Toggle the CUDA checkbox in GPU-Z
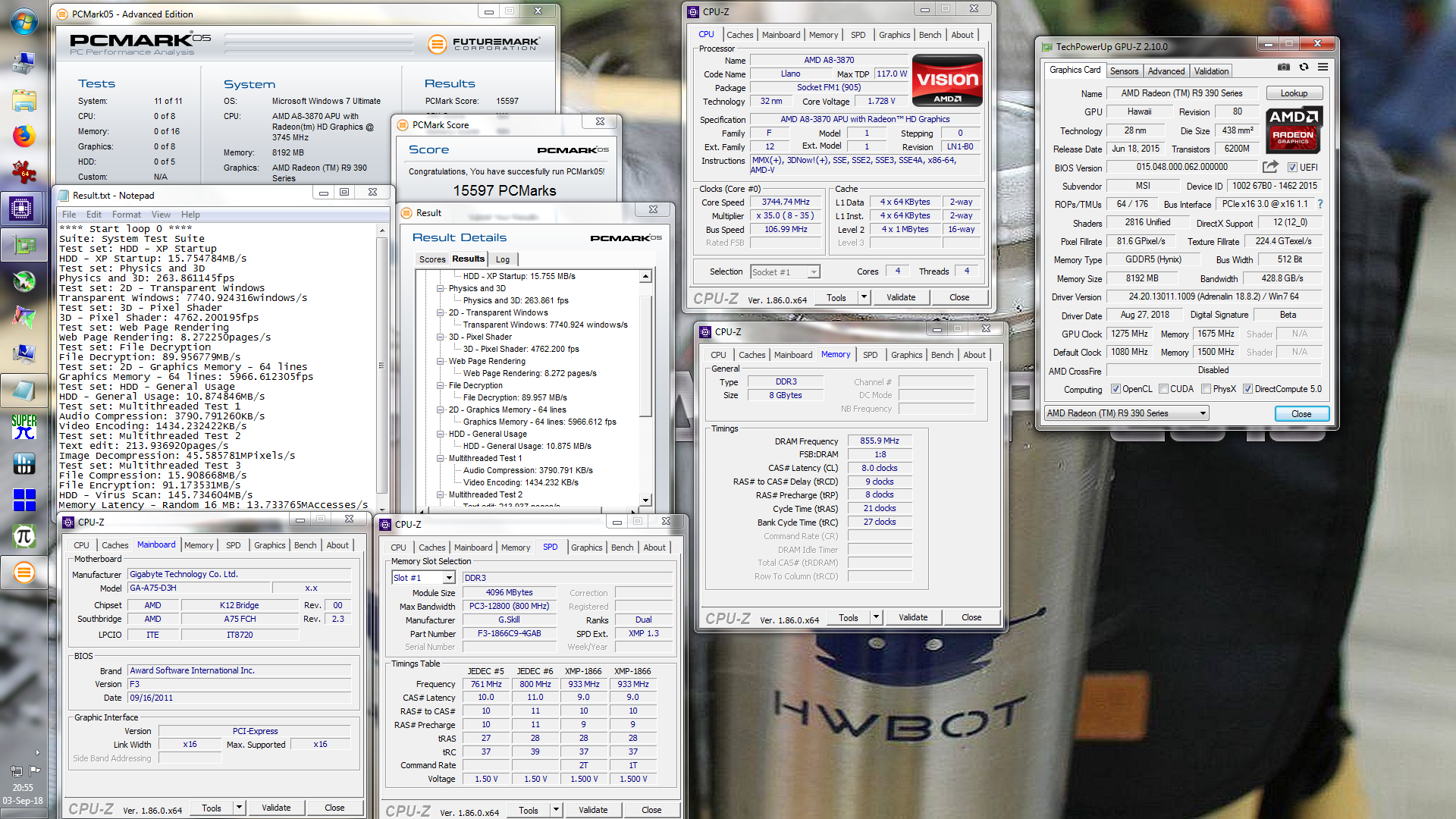The width and height of the screenshot is (1456, 819). (1163, 389)
